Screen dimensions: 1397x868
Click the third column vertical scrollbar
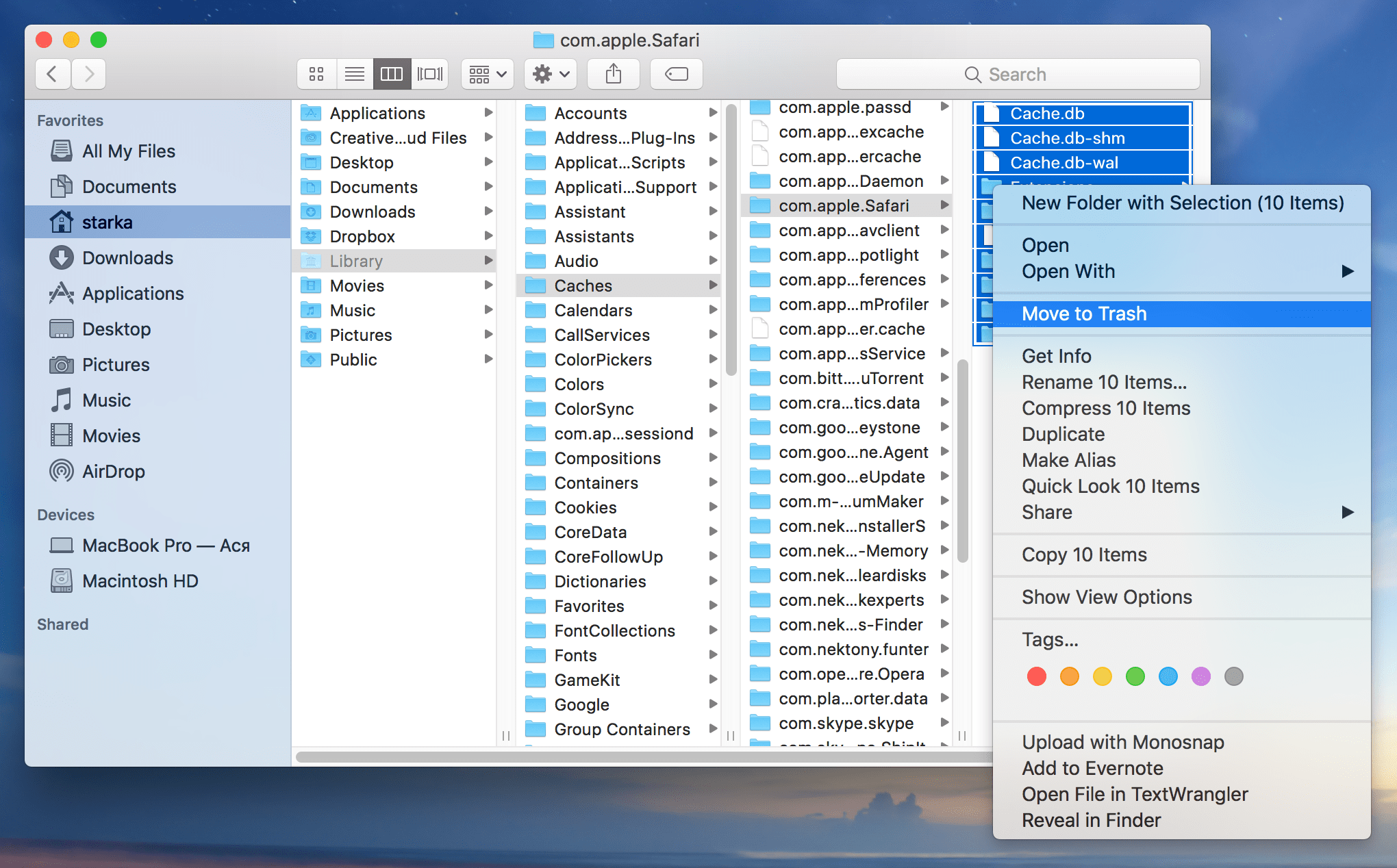click(x=963, y=460)
